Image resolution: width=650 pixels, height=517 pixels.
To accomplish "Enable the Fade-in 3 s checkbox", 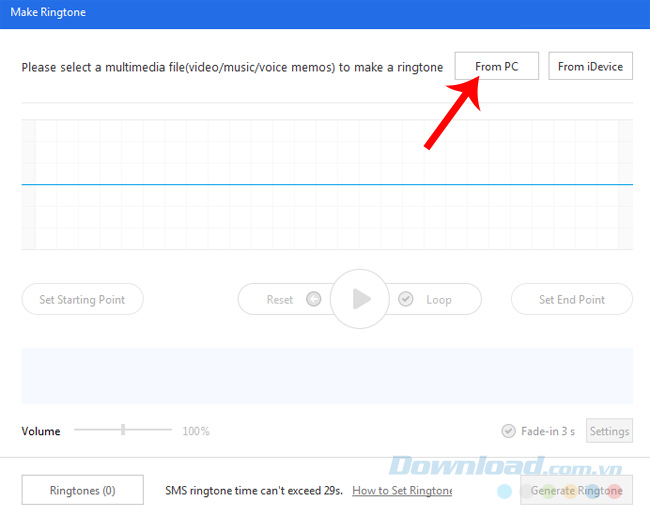I will [509, 431].
